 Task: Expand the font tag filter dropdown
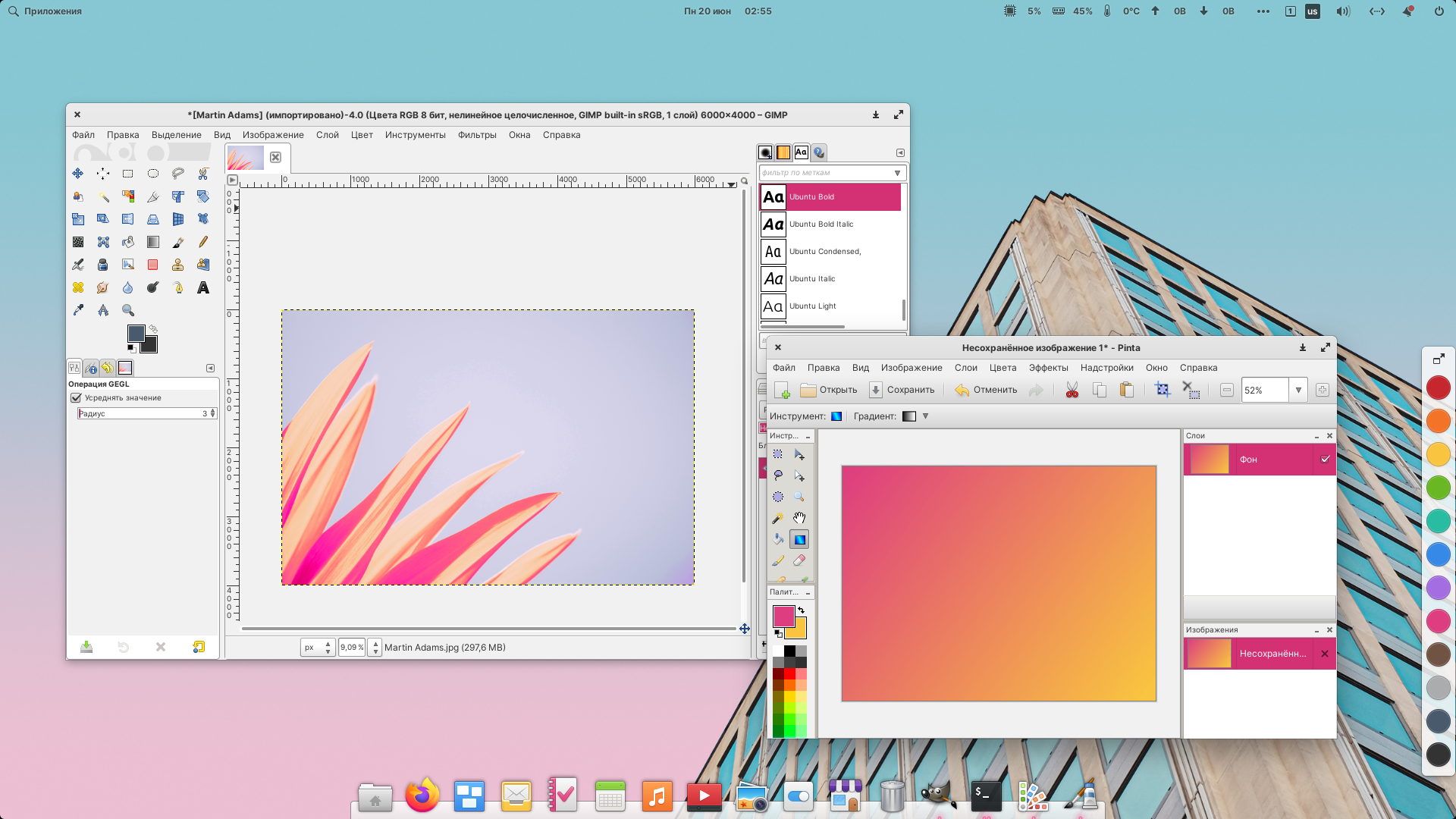(897, 173)
